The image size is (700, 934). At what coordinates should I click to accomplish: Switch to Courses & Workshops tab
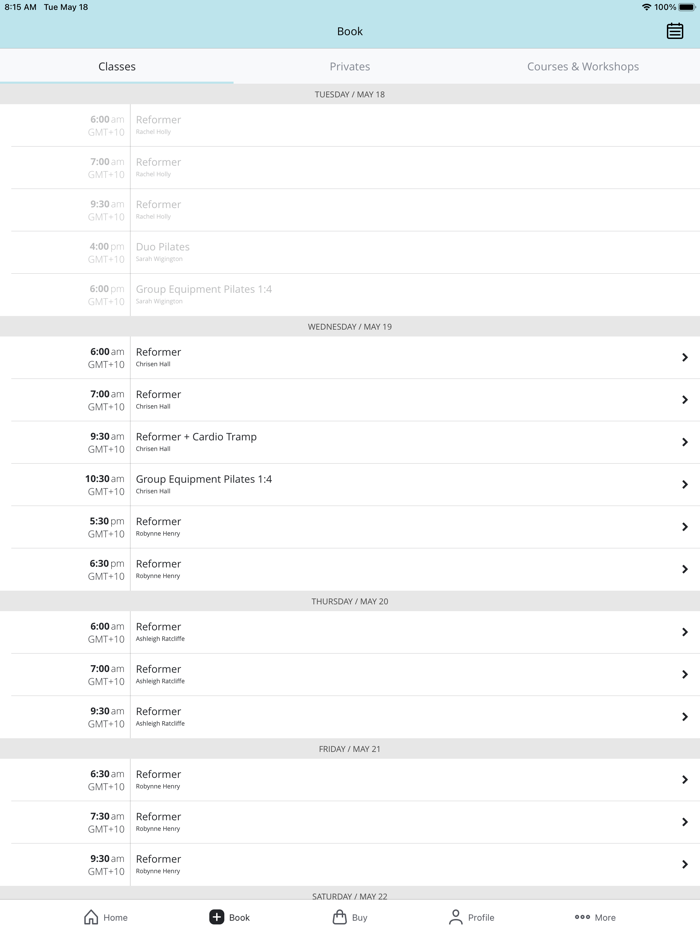click(583, 66)
